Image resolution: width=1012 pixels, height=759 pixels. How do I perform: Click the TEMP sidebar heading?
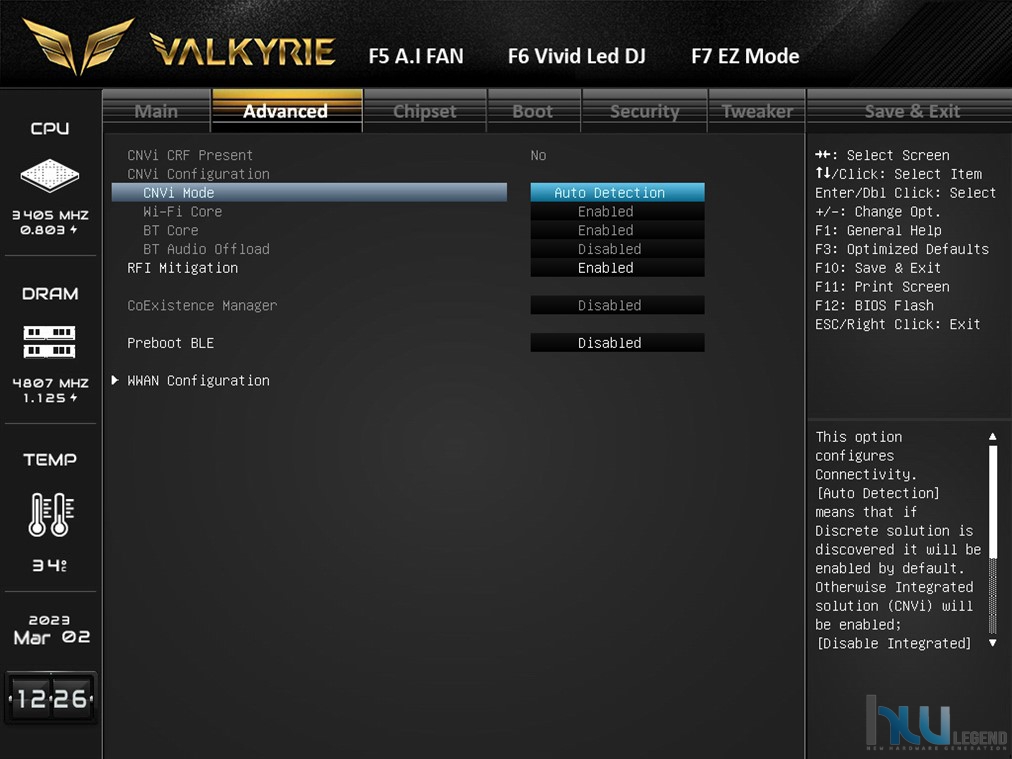tap(50, 460)
